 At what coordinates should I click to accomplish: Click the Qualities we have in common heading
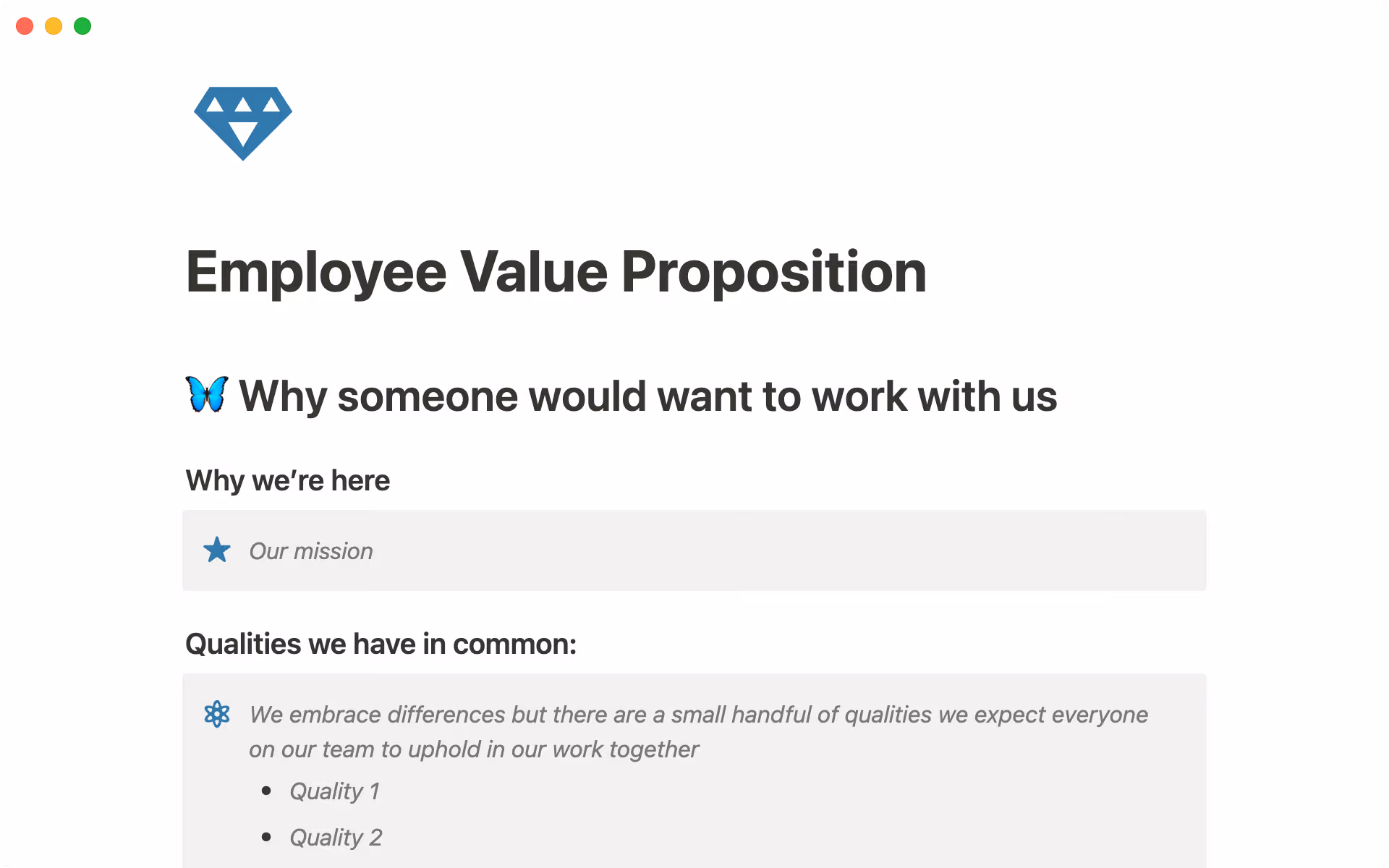[x=381, y=644]
